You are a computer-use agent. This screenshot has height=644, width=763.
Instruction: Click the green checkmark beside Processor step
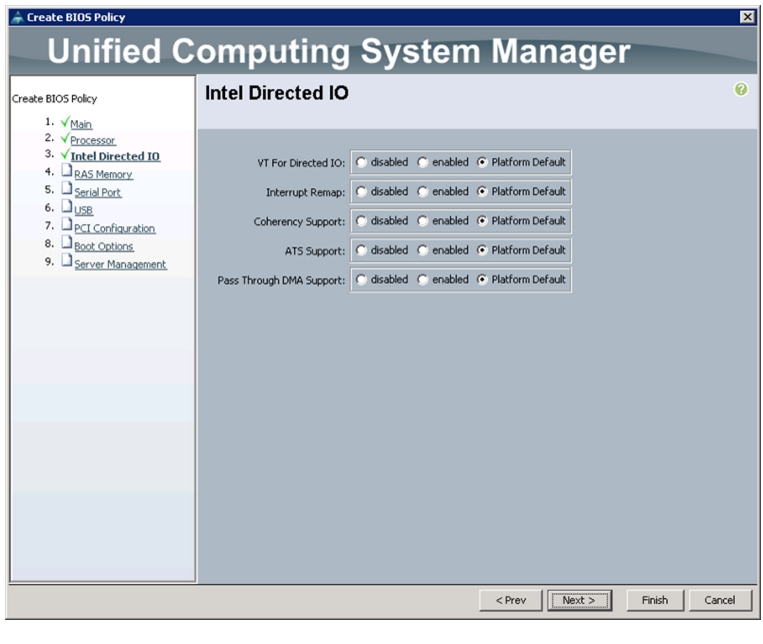[65, 138]
